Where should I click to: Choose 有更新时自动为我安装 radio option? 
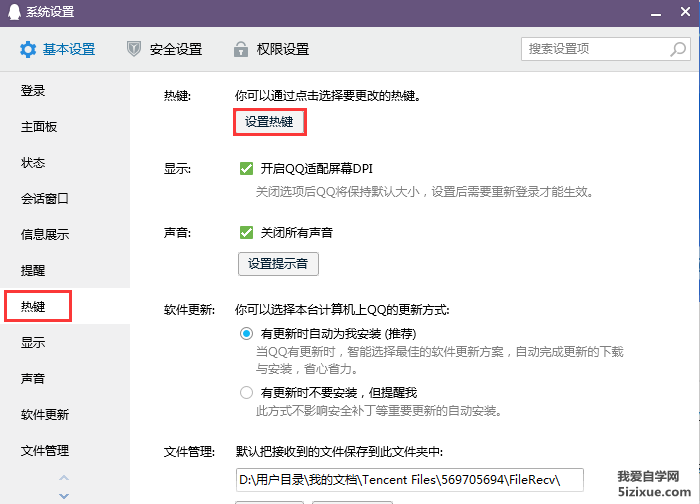(246, 334)
